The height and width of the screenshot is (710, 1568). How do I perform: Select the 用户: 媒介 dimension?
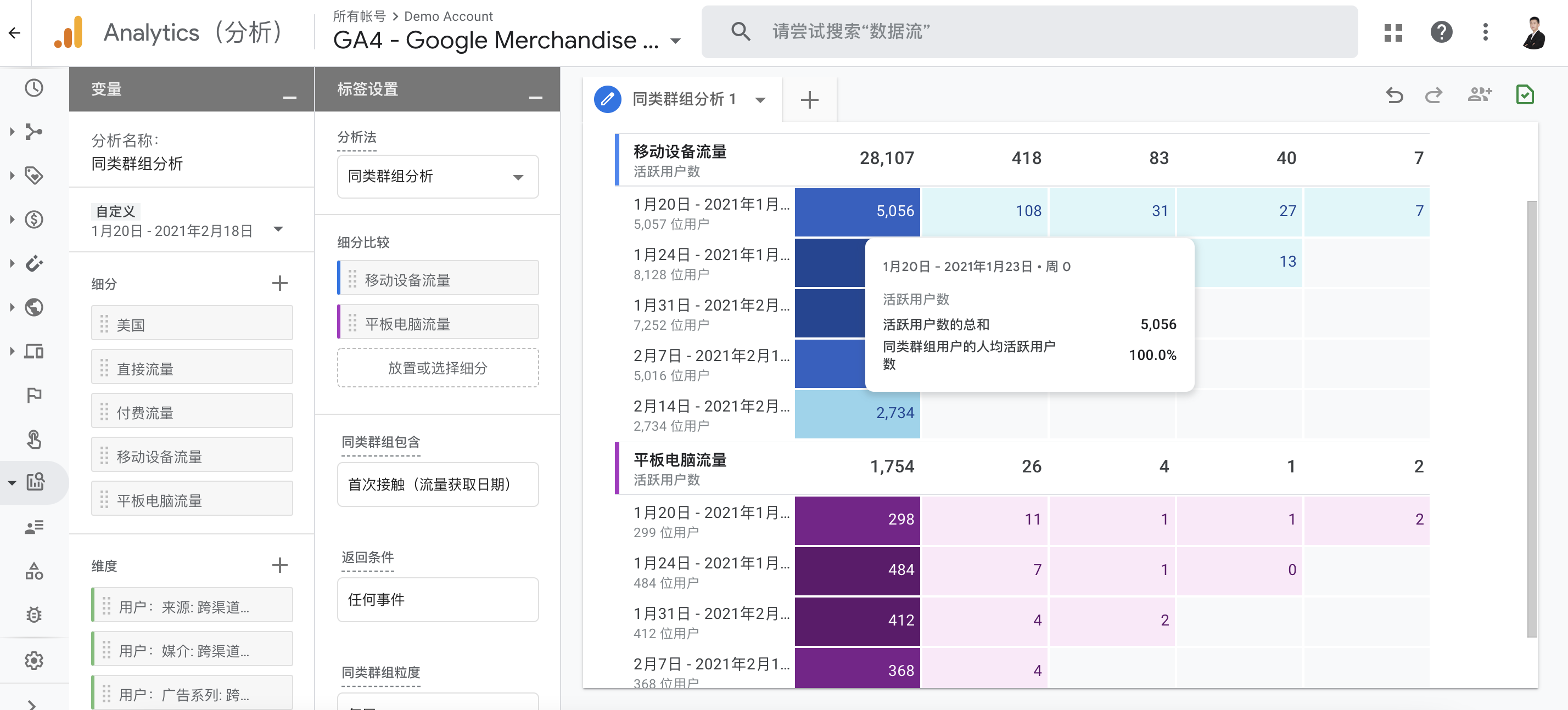[x=192, y=649]
